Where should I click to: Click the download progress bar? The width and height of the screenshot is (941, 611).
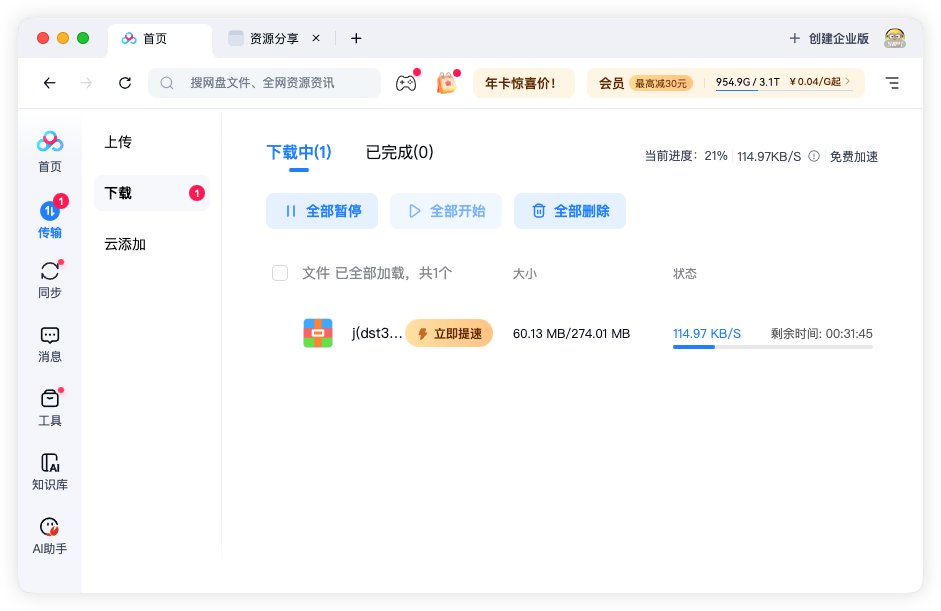click(x=772, y=347)
